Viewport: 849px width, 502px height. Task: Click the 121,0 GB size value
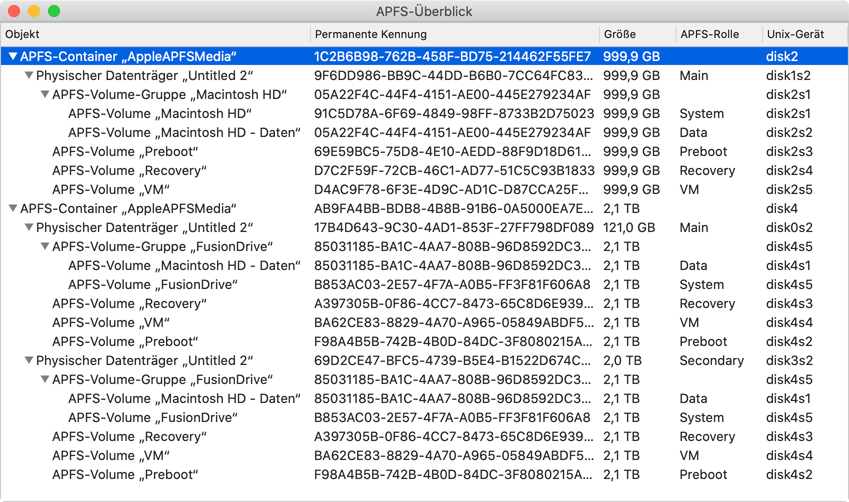pyautogui.click(x=629, y=227)
